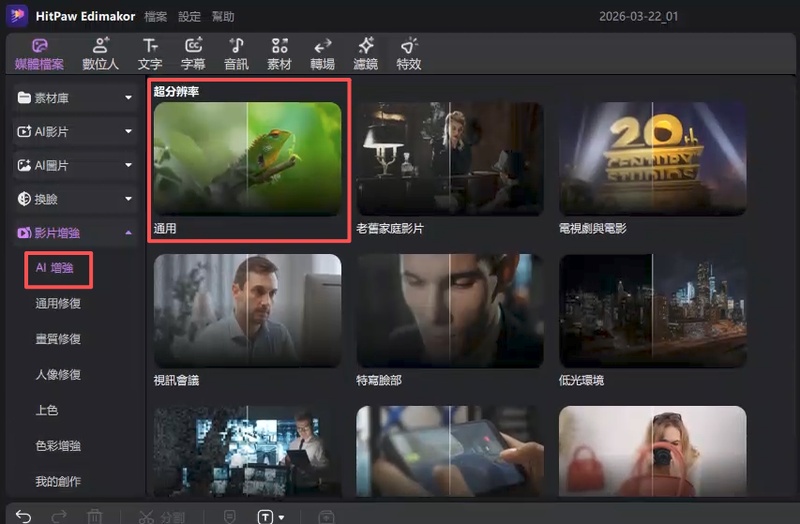Viewport: 800px width, 524px height.
Task: Click the redo arrow icon
Action: click(59, 516)
